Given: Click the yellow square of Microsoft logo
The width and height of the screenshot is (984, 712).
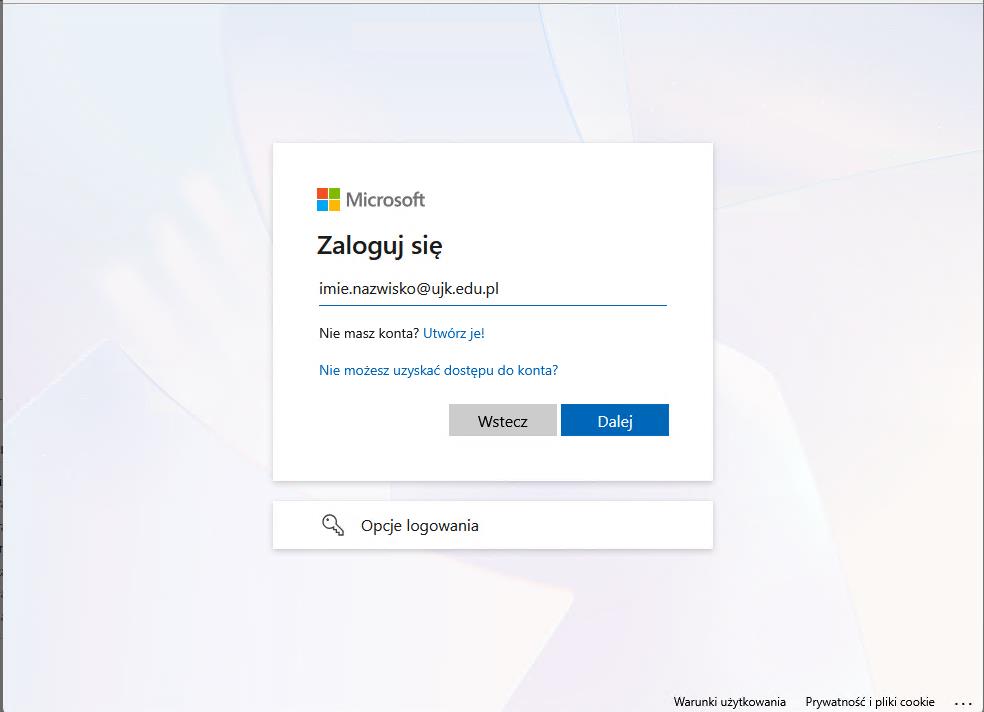Looking at the screenshot, I should point(334,206).
